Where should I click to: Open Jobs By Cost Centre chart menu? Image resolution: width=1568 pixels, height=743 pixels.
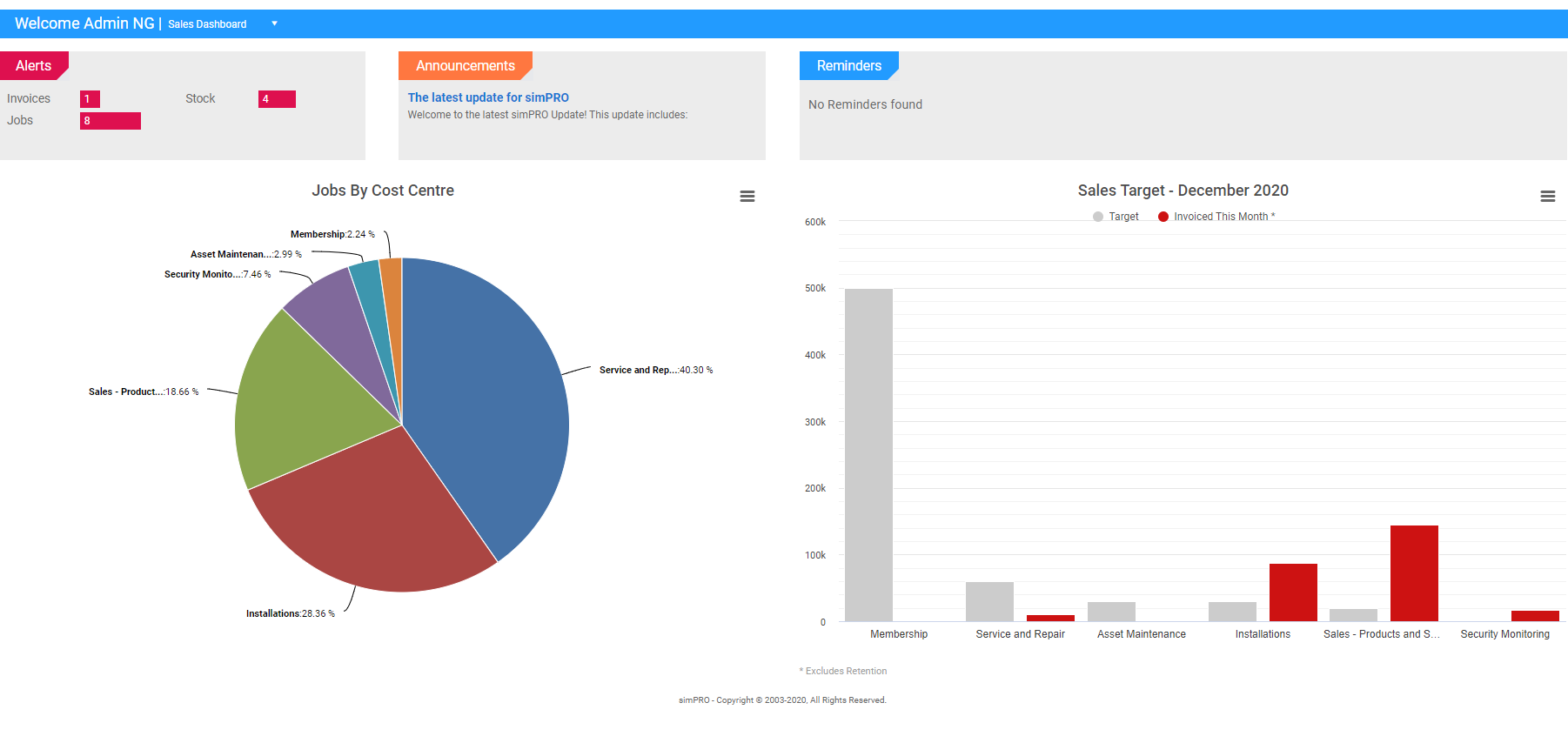coord(747,197)
